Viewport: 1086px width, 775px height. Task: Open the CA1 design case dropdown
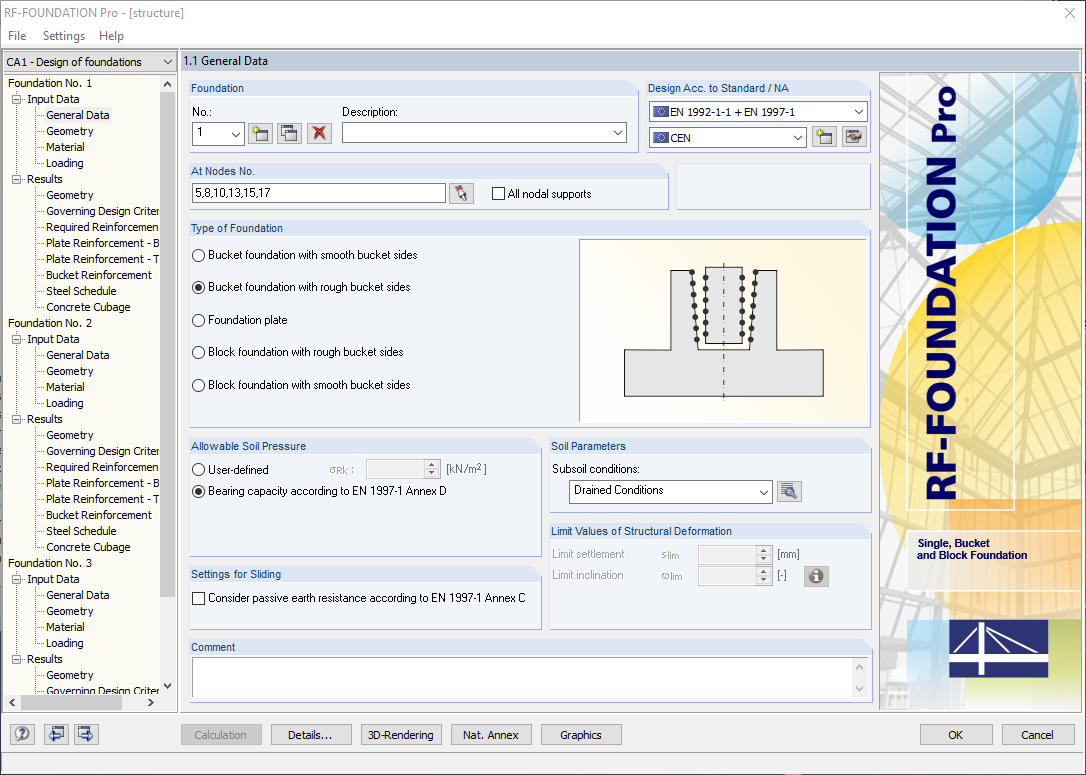tap(167, 62)
